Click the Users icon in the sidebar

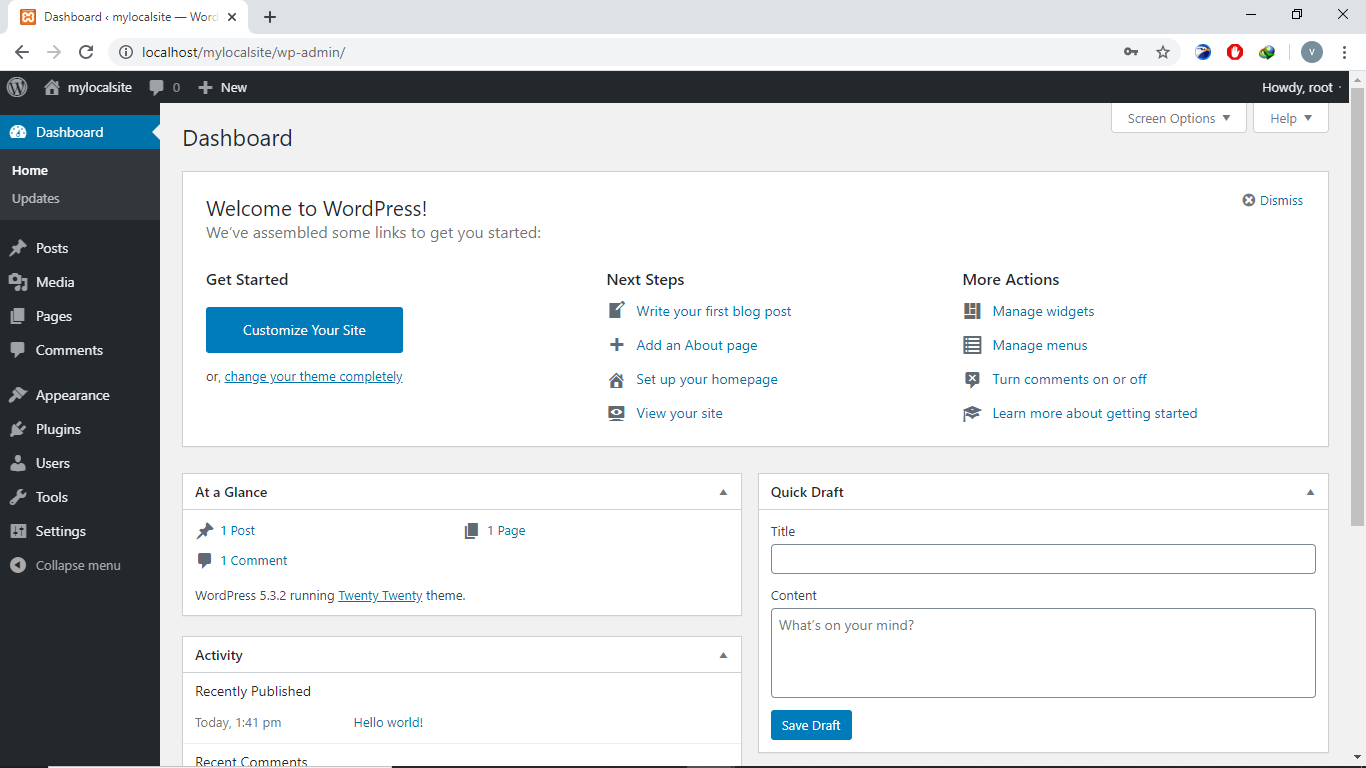(x=18, y=463)
